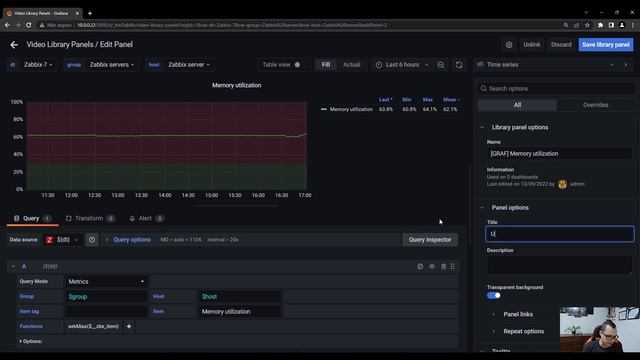
Task: Open browser profile icon
Action: (622, 25)
